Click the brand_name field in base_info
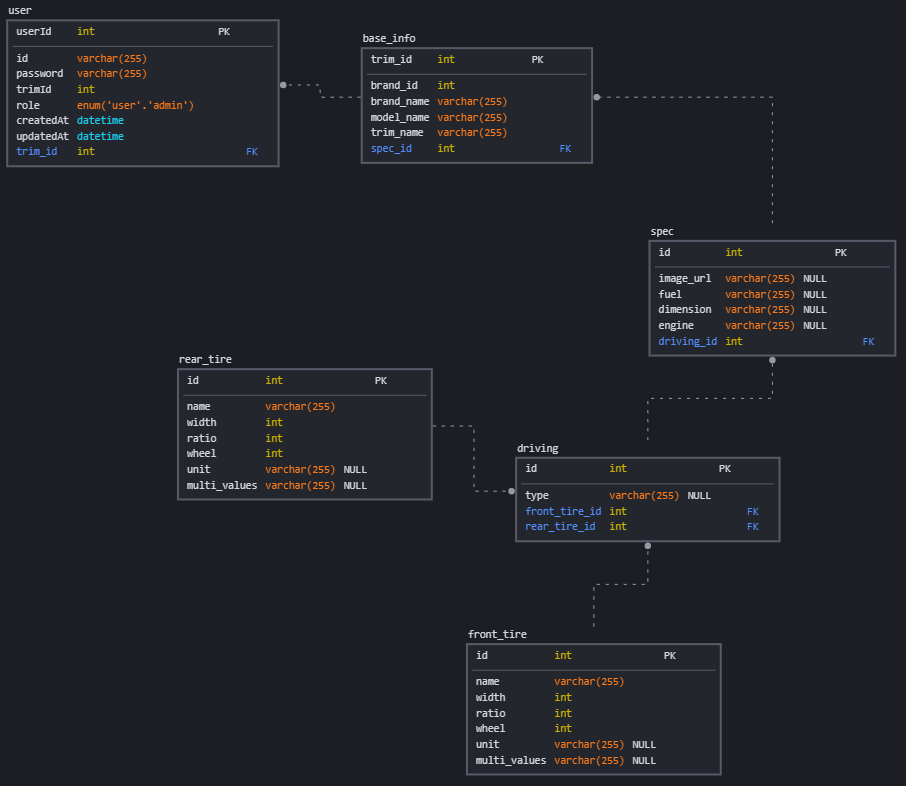This screenshot has width=906, height=786. tap(399, 101)
